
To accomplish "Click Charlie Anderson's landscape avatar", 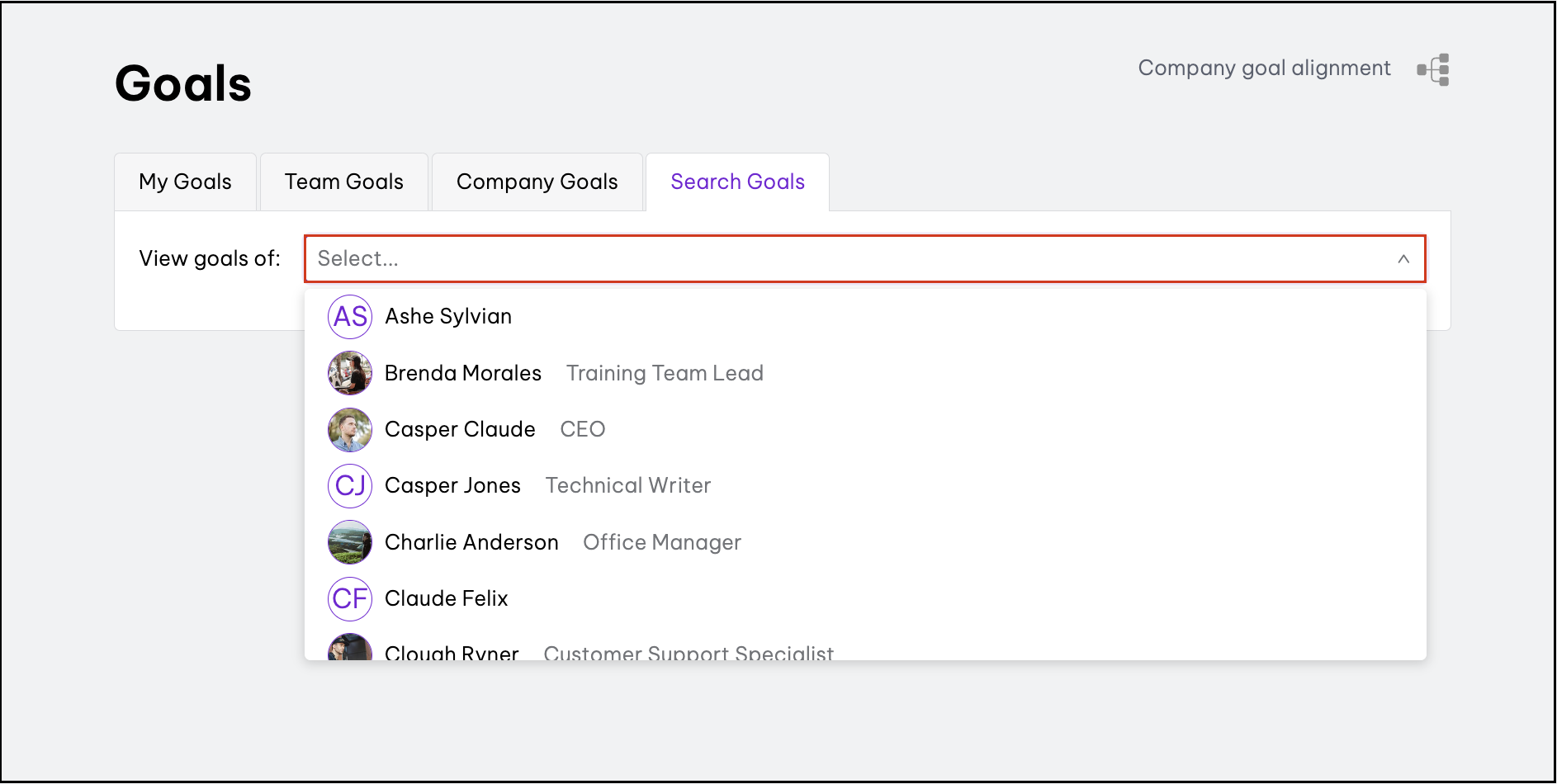I will [350, 542].
